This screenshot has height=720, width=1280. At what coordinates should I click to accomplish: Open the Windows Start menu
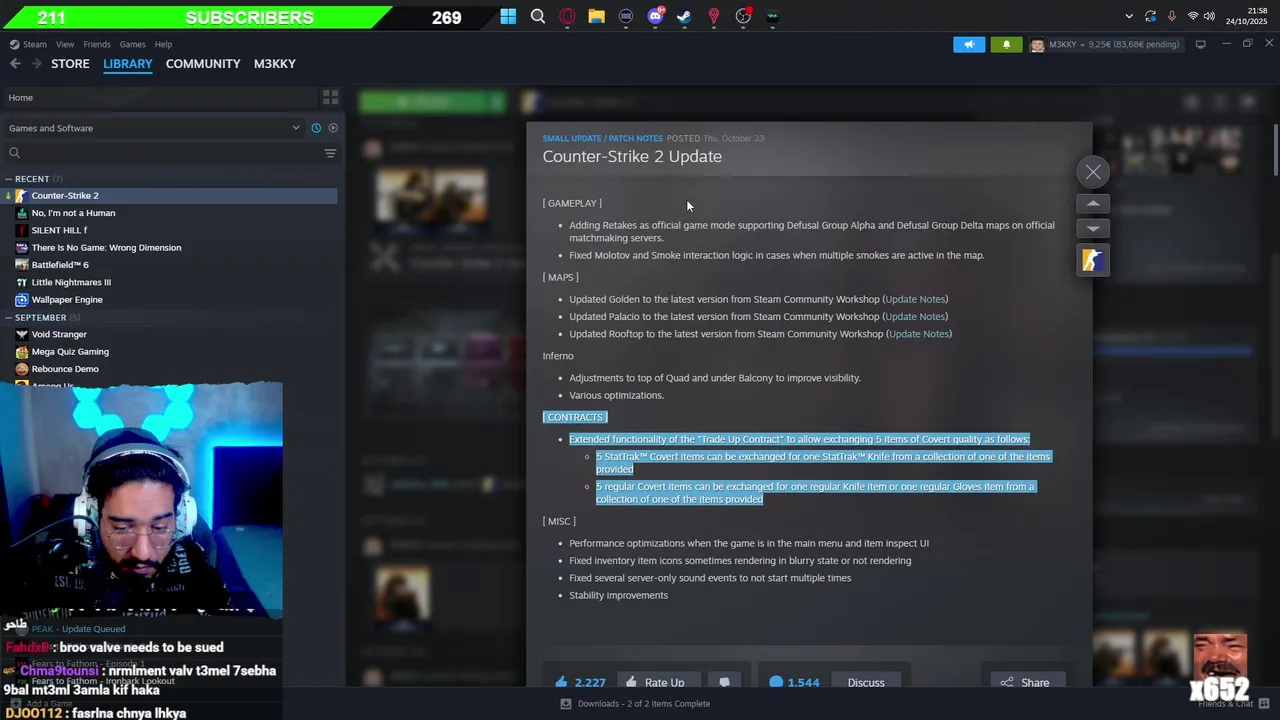tap(508, 16)
